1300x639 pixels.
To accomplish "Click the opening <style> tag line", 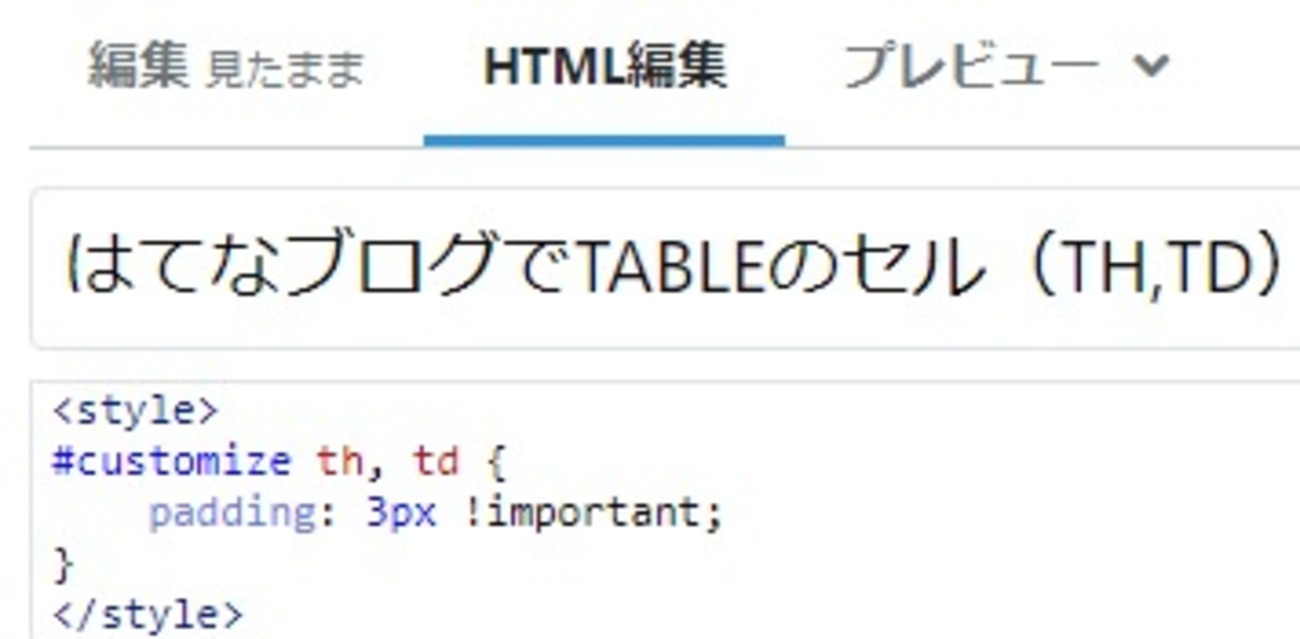I will 134,410.
